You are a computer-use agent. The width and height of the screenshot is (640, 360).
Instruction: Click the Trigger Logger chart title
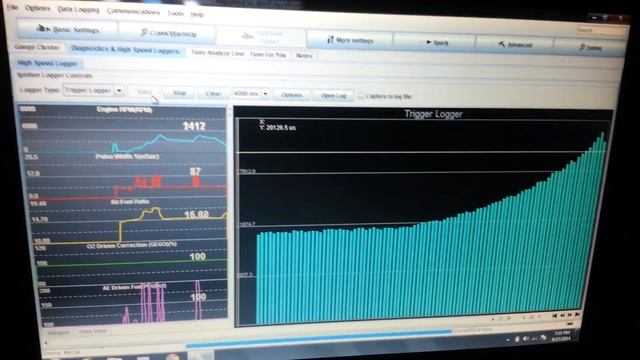(x=433, y=114)
